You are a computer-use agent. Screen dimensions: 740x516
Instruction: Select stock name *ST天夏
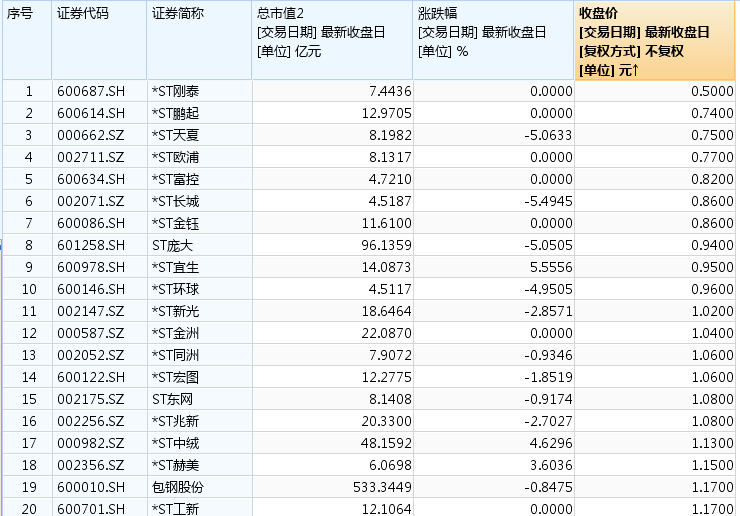pyautogui.click(x=176, y=135)
